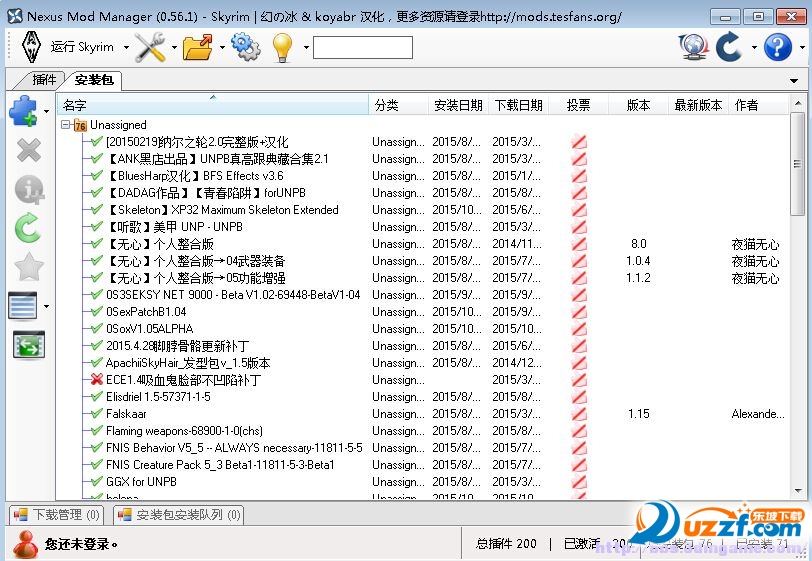Click the scroll up arrow of mod list
This screenshot has width=812, height=561.
(x=798, y=104)
